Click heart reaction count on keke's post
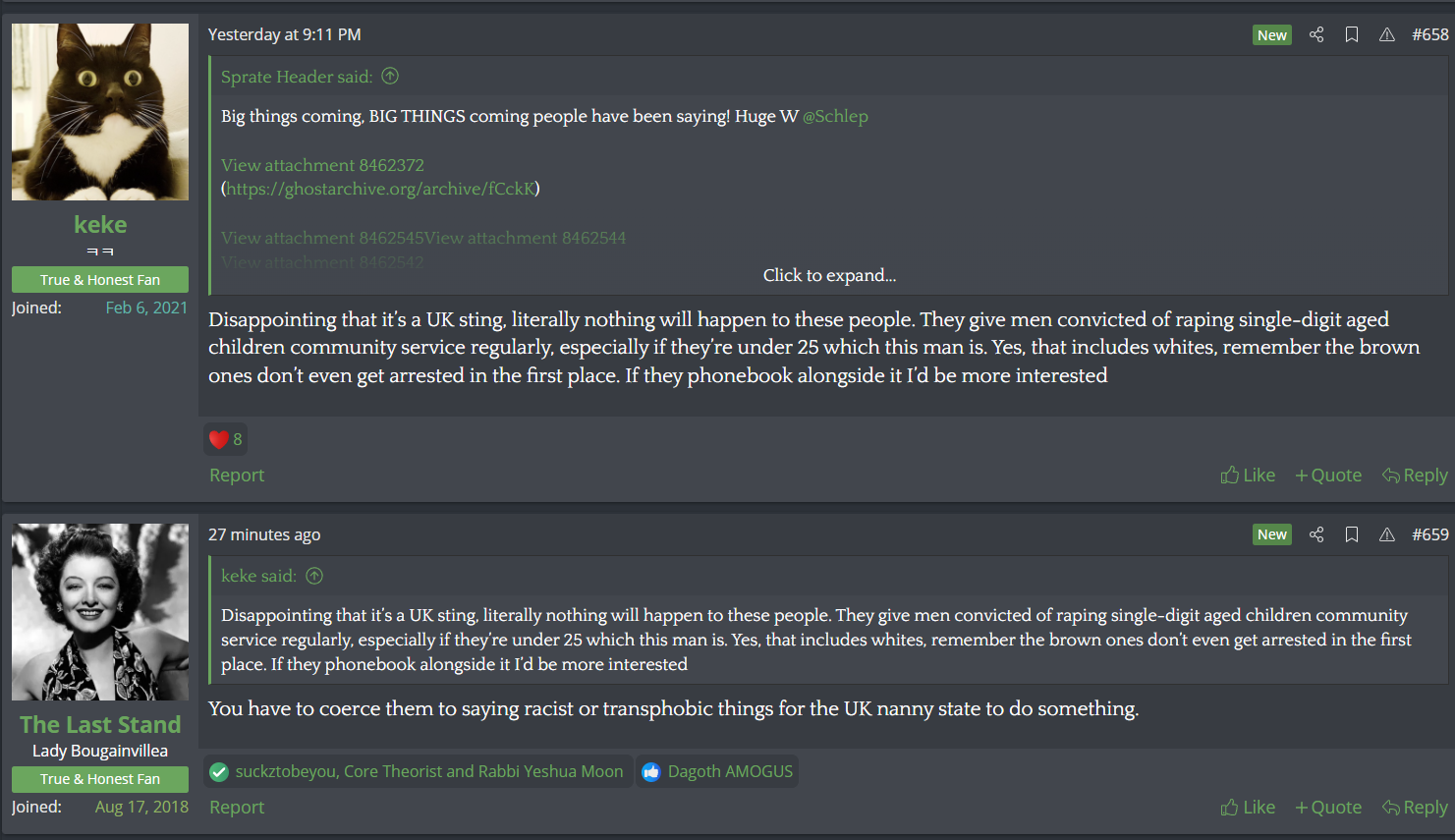The width and height of the screenshot is (1455, 840). pyautogui.click(x=226, y=439)
